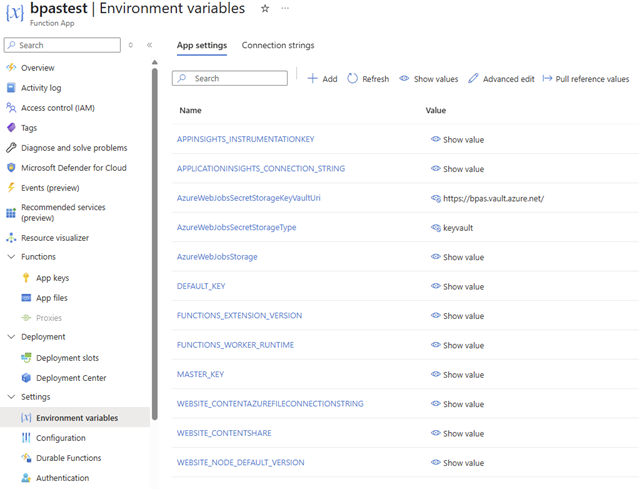
Task: Open the Activity log icon
Action: coord(11,88)
